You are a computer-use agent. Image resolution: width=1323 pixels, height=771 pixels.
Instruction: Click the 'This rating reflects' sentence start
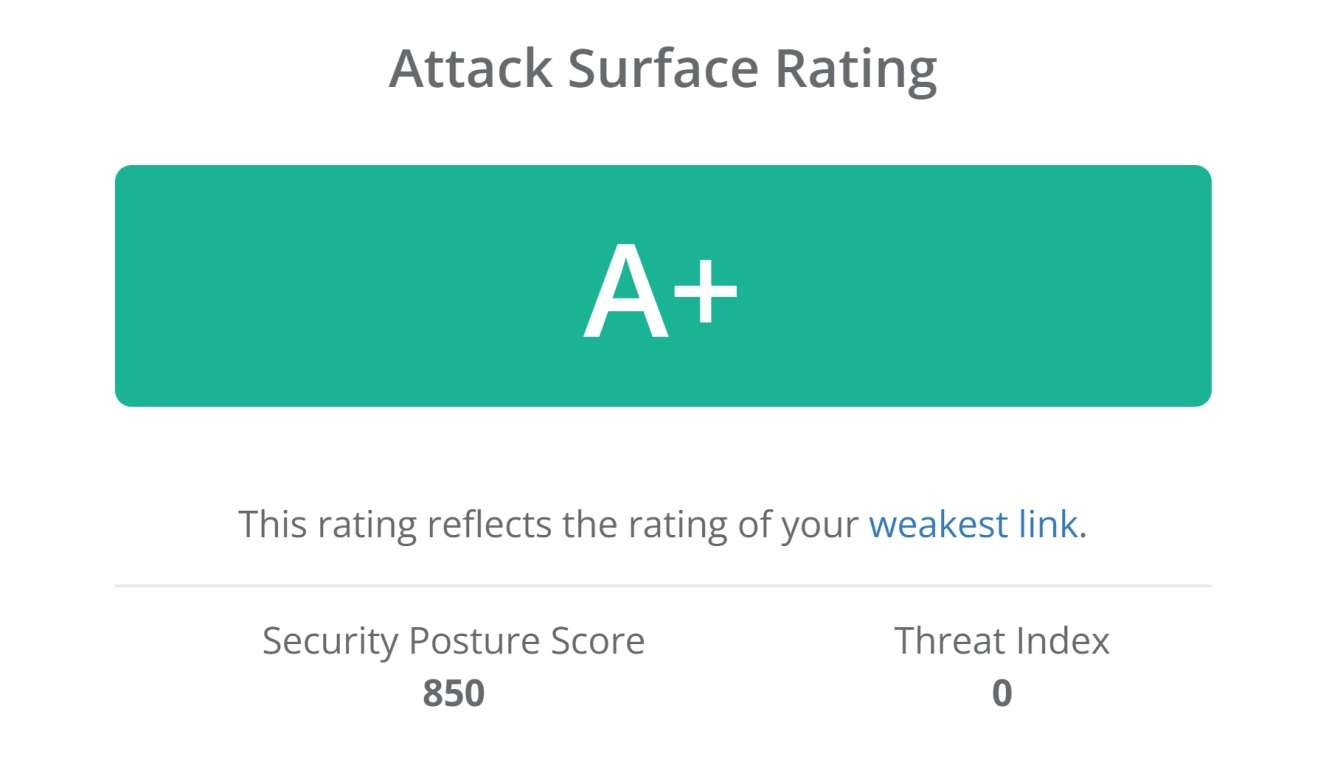[x=330, y=524]
